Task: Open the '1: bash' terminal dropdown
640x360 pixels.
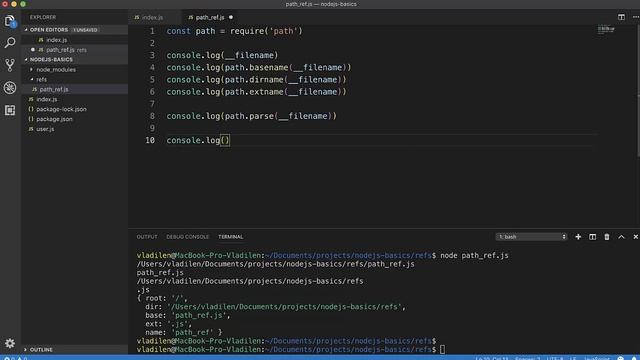Action: (531, 237)
